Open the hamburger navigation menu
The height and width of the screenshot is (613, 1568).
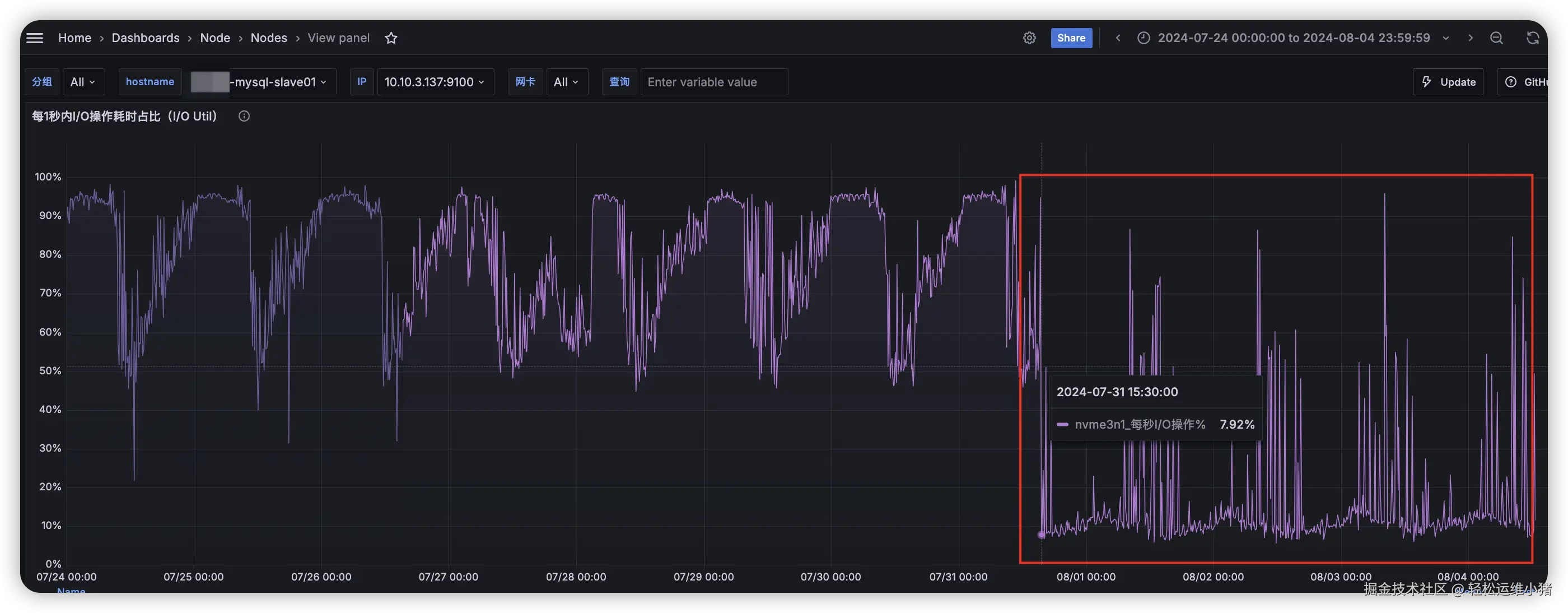point(35,38)
